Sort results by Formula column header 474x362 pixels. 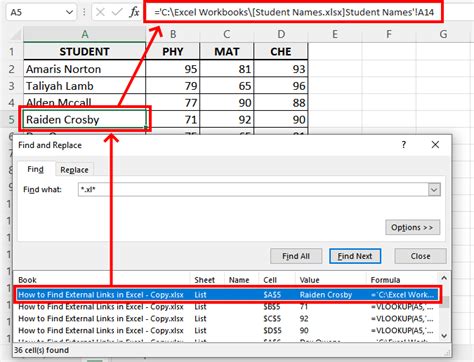coord(403,280)
